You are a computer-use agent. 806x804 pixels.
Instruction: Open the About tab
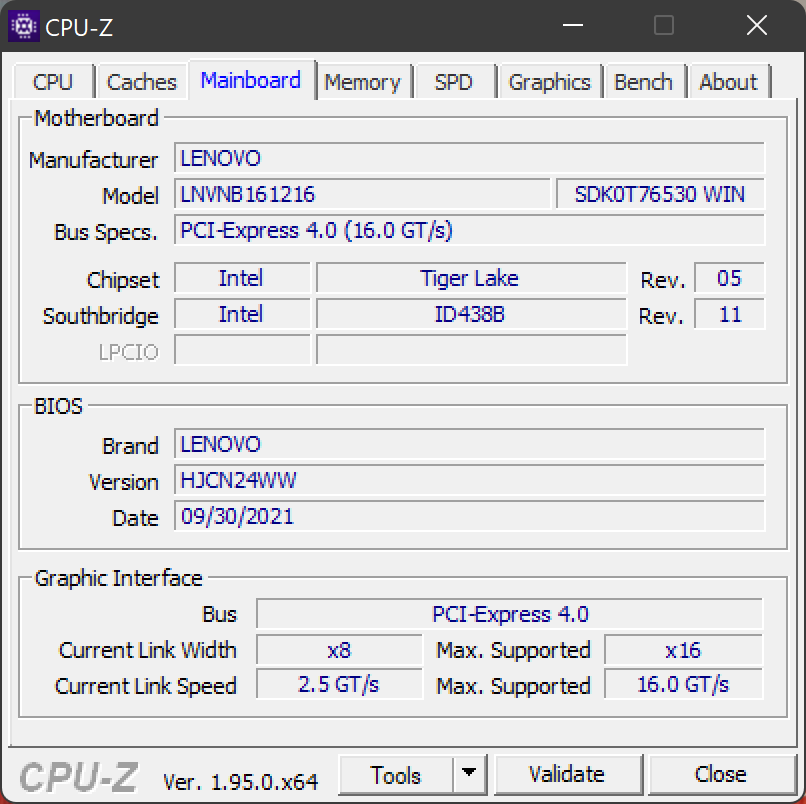click(x=729, y=82)
